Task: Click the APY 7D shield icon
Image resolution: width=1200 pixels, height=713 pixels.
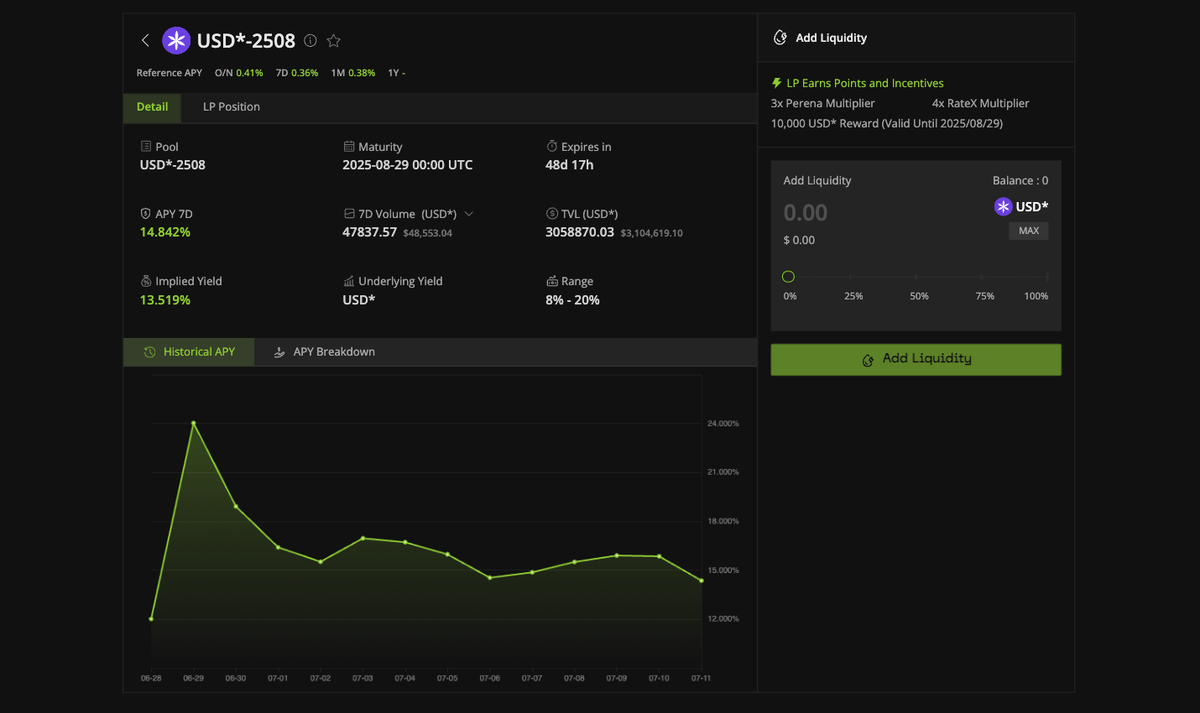Action: (146, 213)
